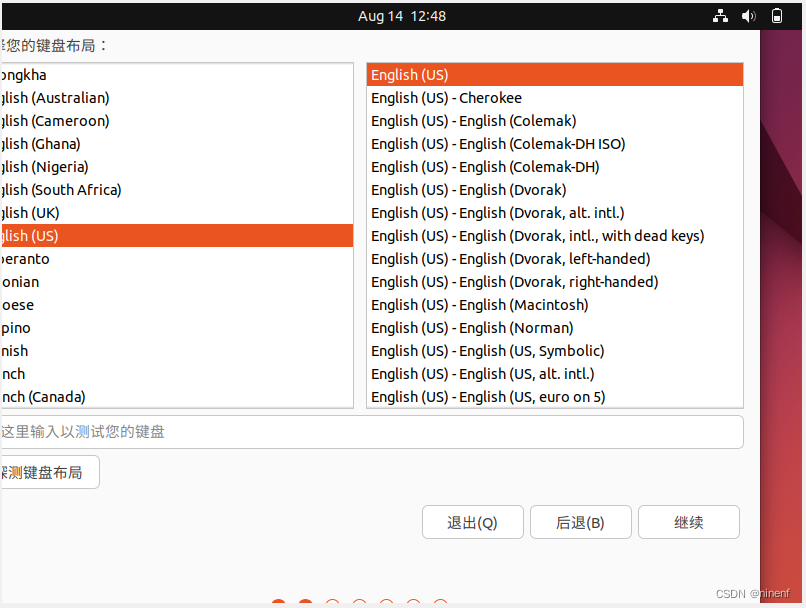Choose the Estonian entry in left list
Image resolution: width=806 pixels, height=608 pixels.
coord(177,282)
